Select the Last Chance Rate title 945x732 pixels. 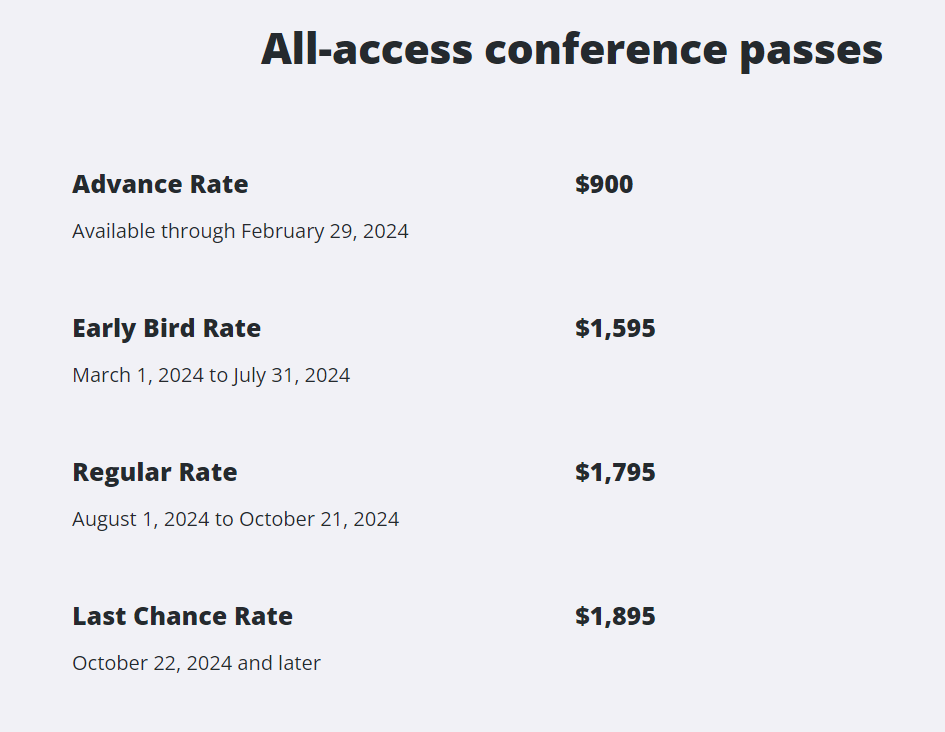tap(183, 616)
